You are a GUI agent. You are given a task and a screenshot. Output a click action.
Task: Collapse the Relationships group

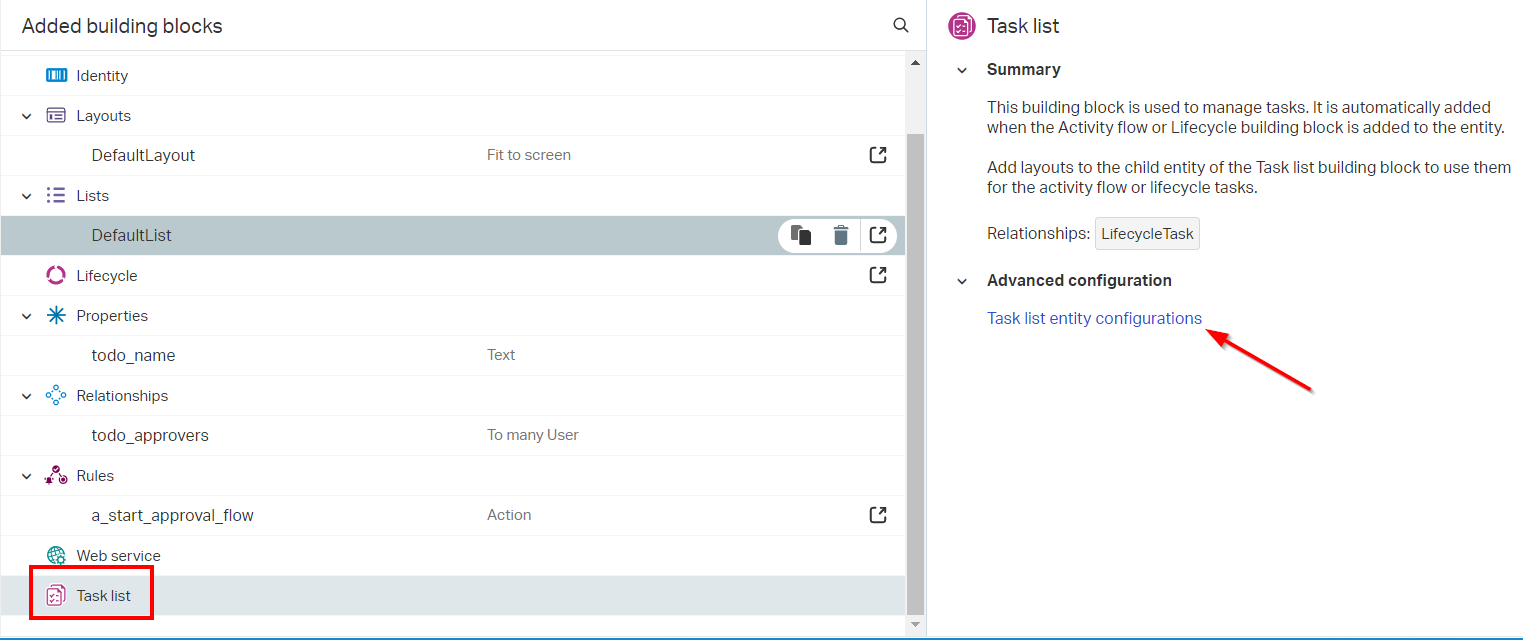pyautogui.click(x=27, y=396)
